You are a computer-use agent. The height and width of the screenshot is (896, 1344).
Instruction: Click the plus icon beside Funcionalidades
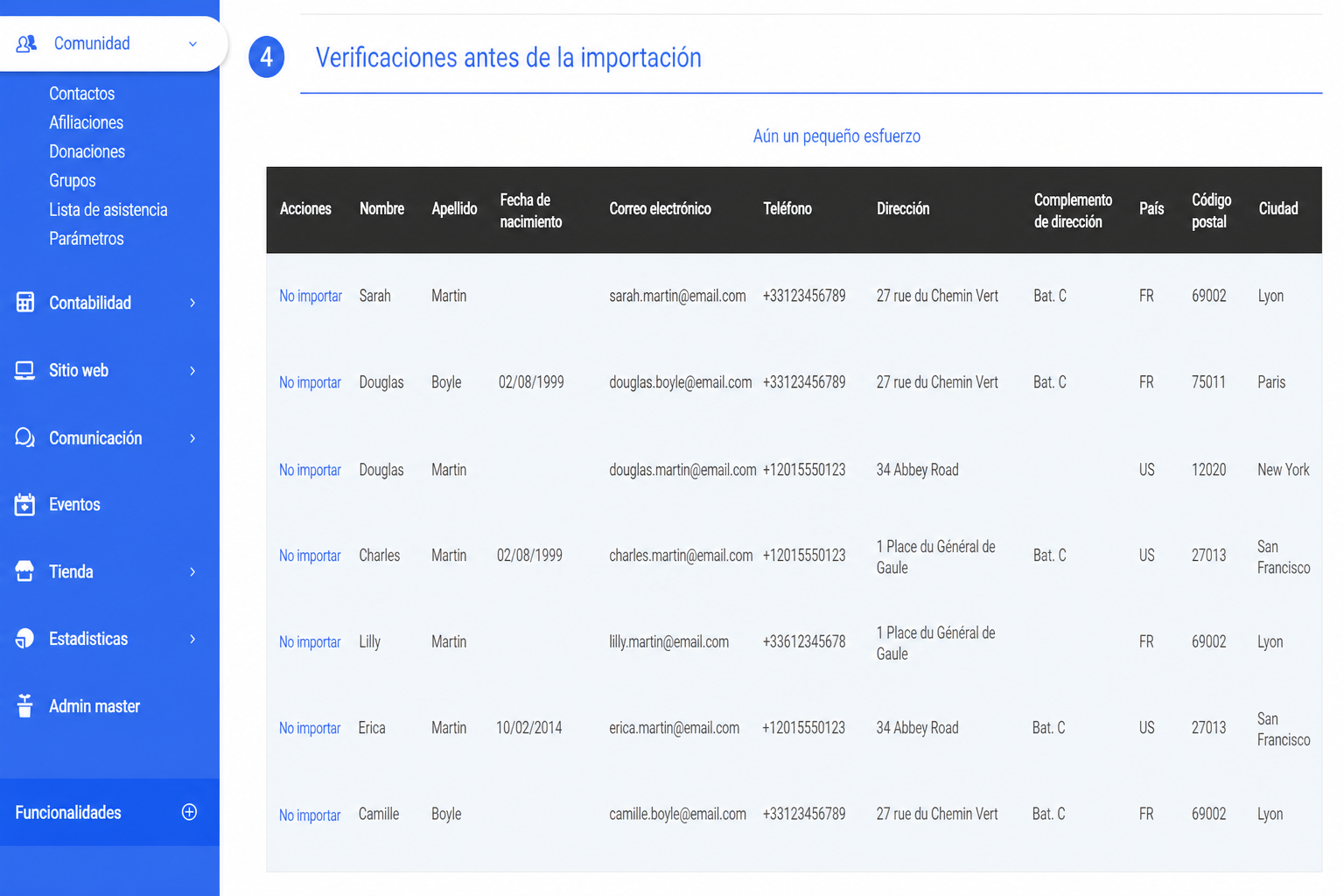coord(189,812)
